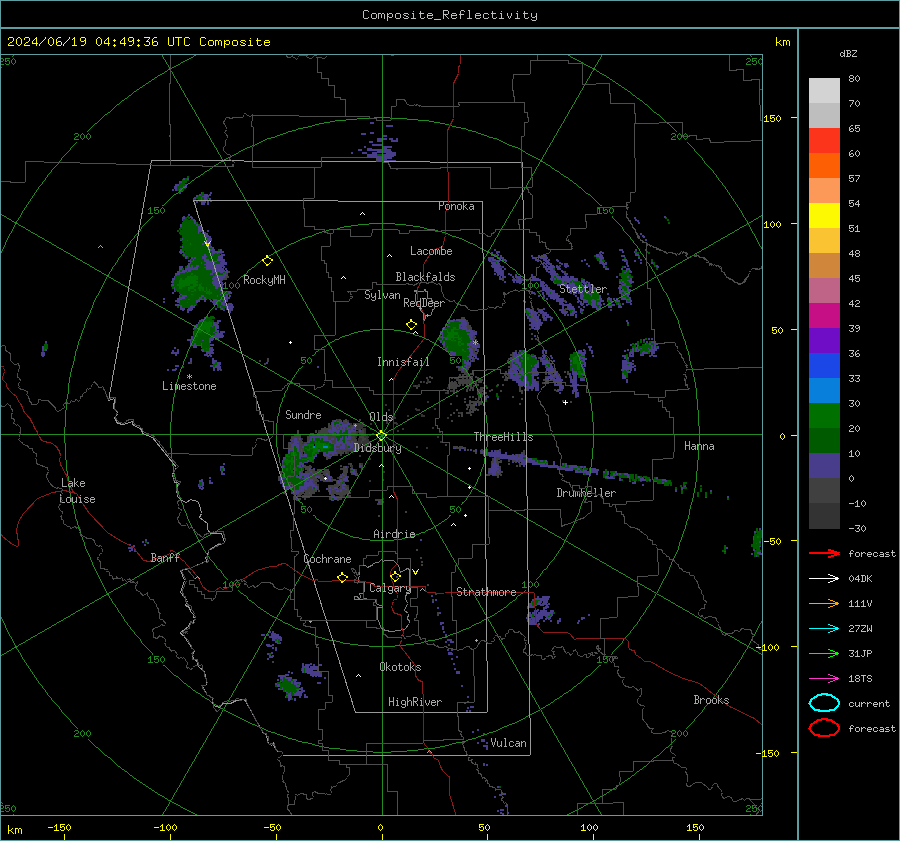Click the green echo cell northwest of RockyMH
The image size is (900, 841).
coord(197,265)
